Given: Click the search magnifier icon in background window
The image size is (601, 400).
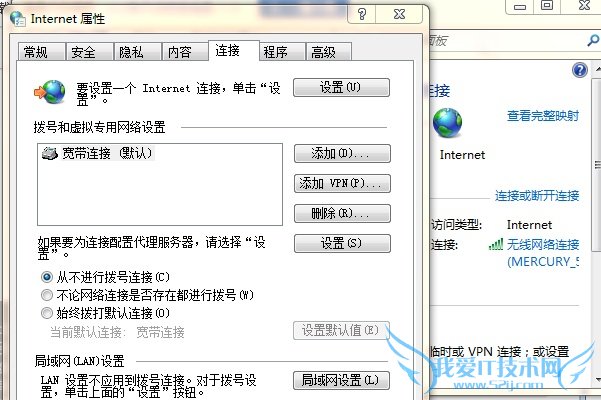Looking at the screenshot, I should pyautogui.click(x=593, y=40).
